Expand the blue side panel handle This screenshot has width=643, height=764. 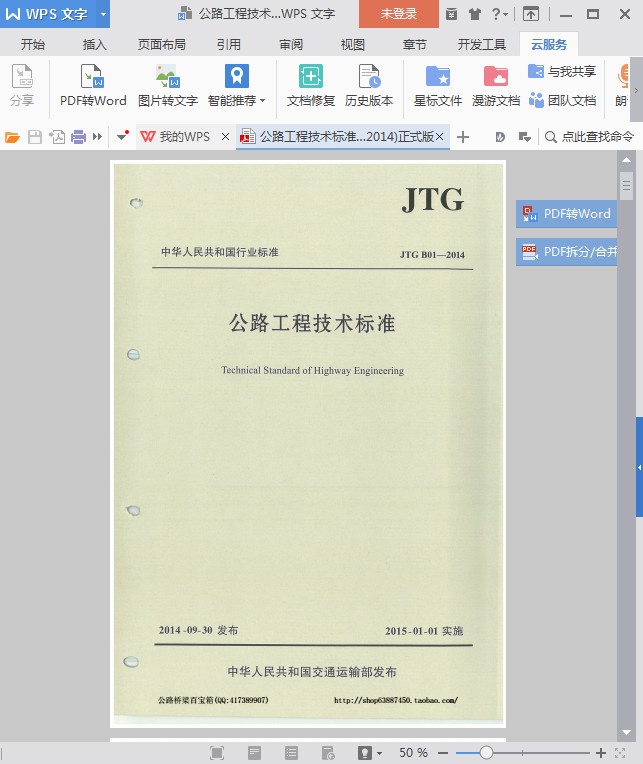coord(639,467)
